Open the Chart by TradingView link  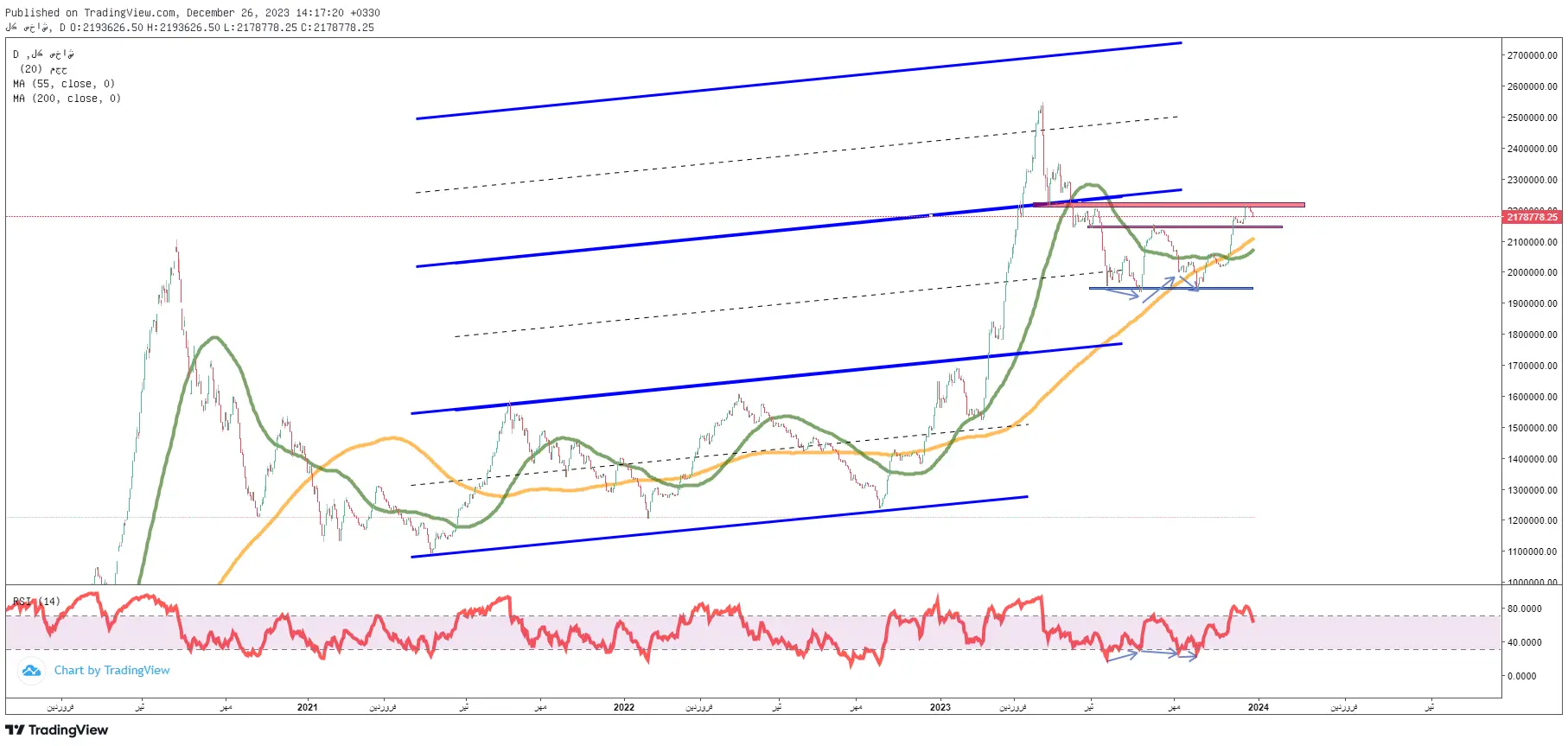112,671
